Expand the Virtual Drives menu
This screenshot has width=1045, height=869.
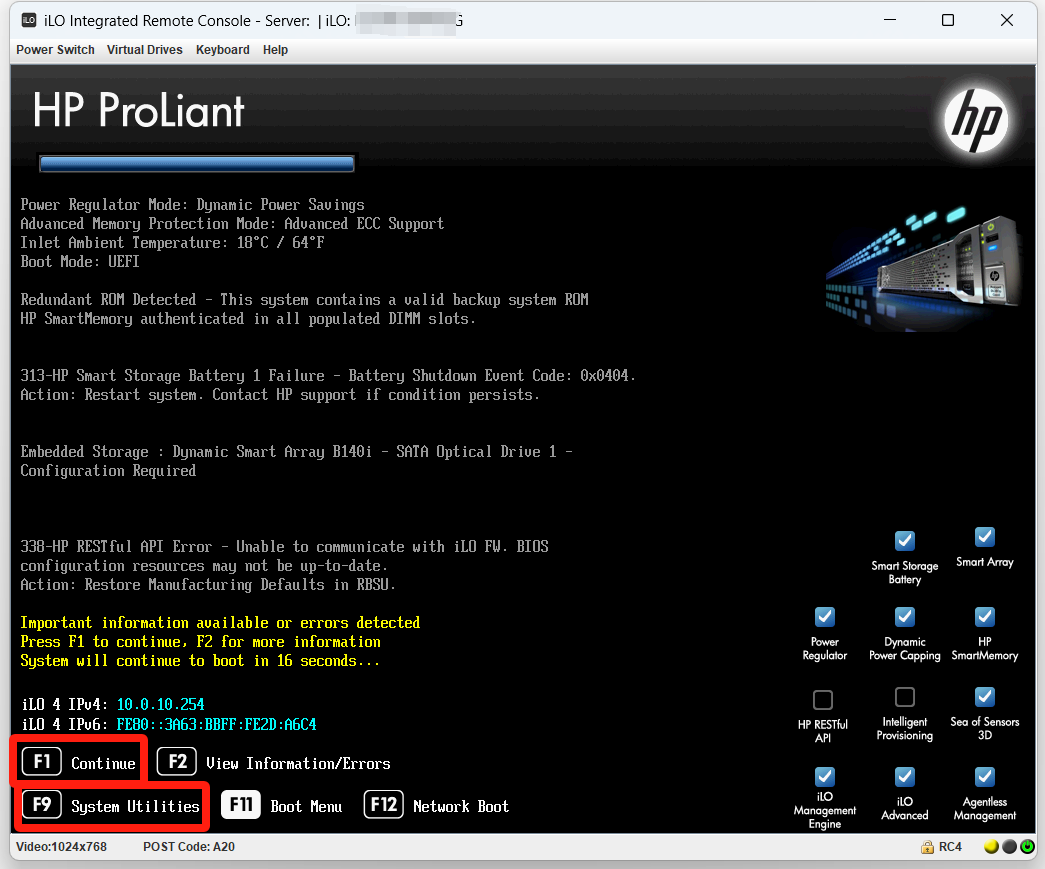pyautogui.click(x=145, y=50)
